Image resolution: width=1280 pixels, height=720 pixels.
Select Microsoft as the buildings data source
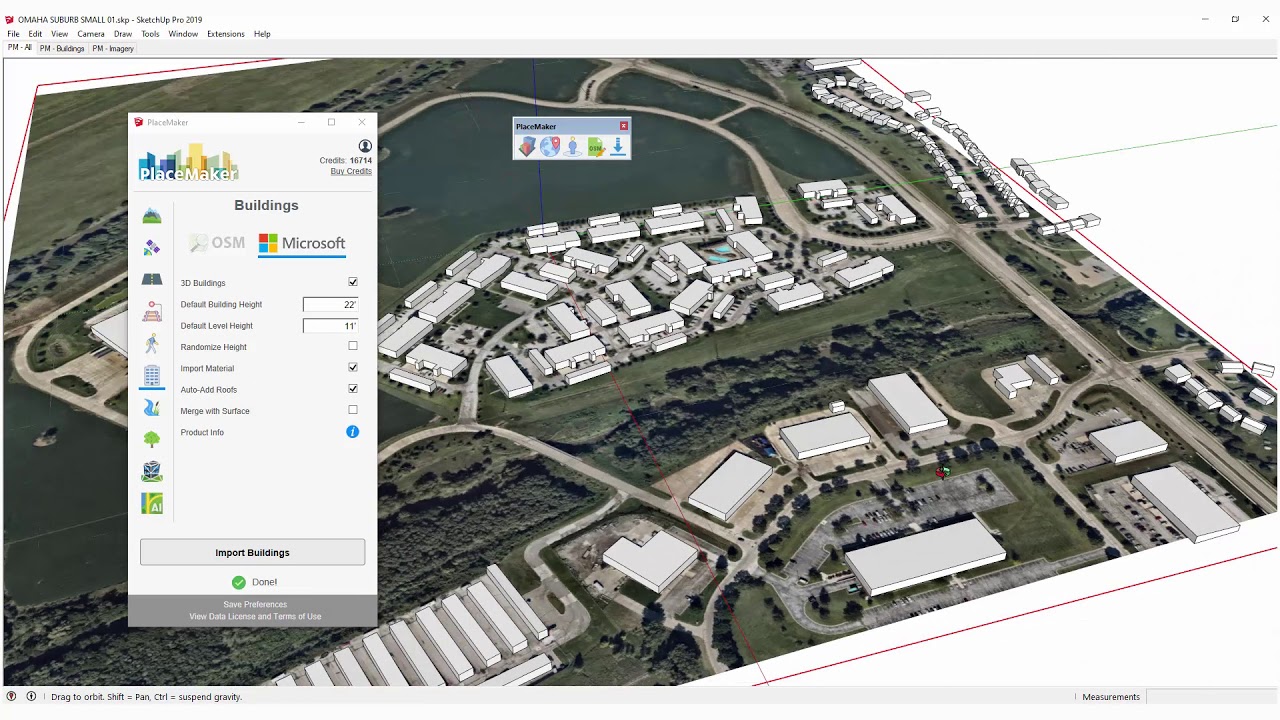(x=302, y=243)
